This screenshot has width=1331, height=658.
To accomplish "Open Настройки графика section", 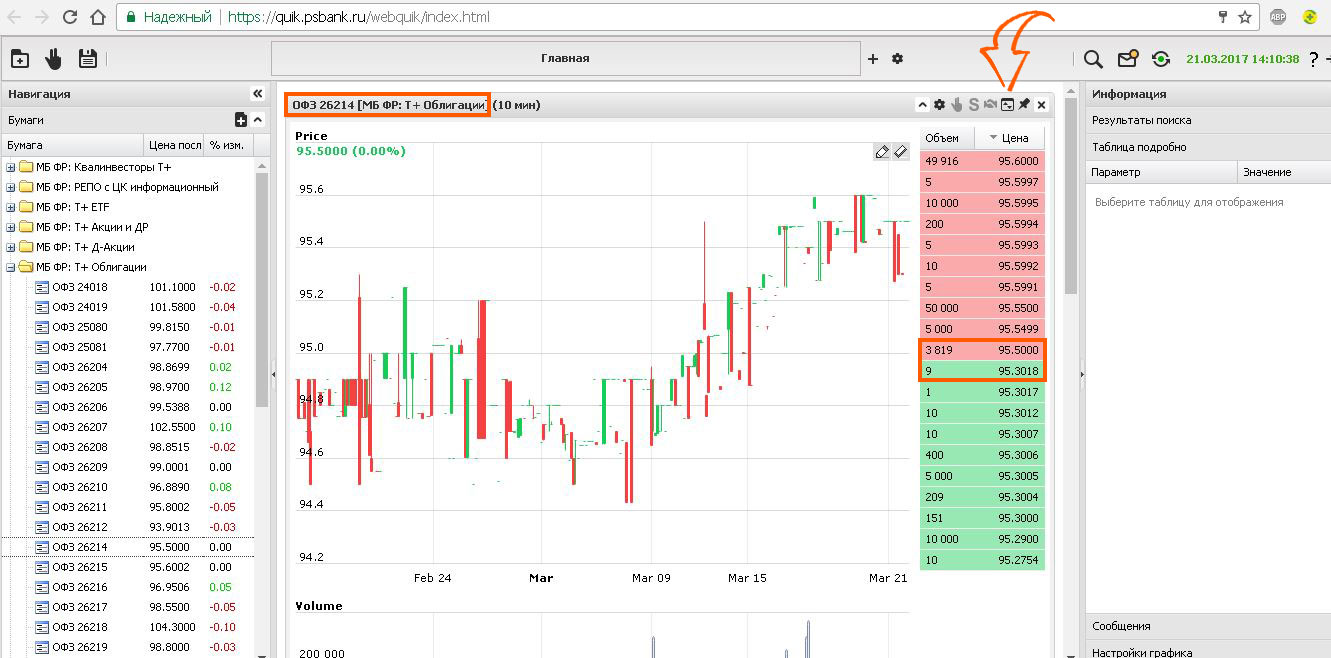I will [x=1141, y=652].
